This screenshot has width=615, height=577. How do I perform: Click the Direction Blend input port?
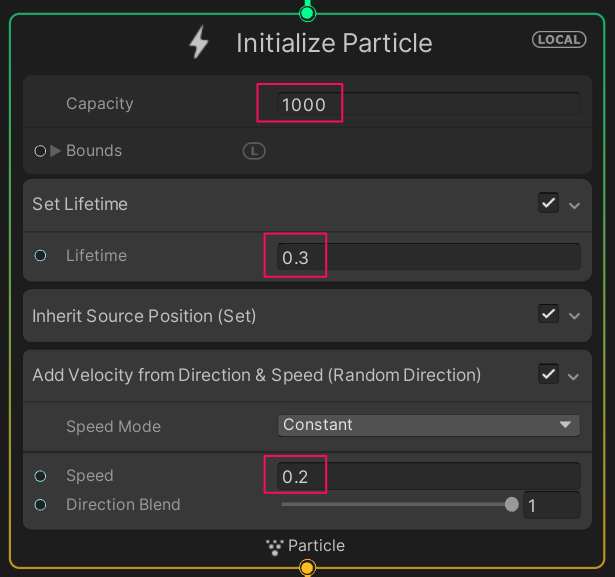tap(40, 505)
